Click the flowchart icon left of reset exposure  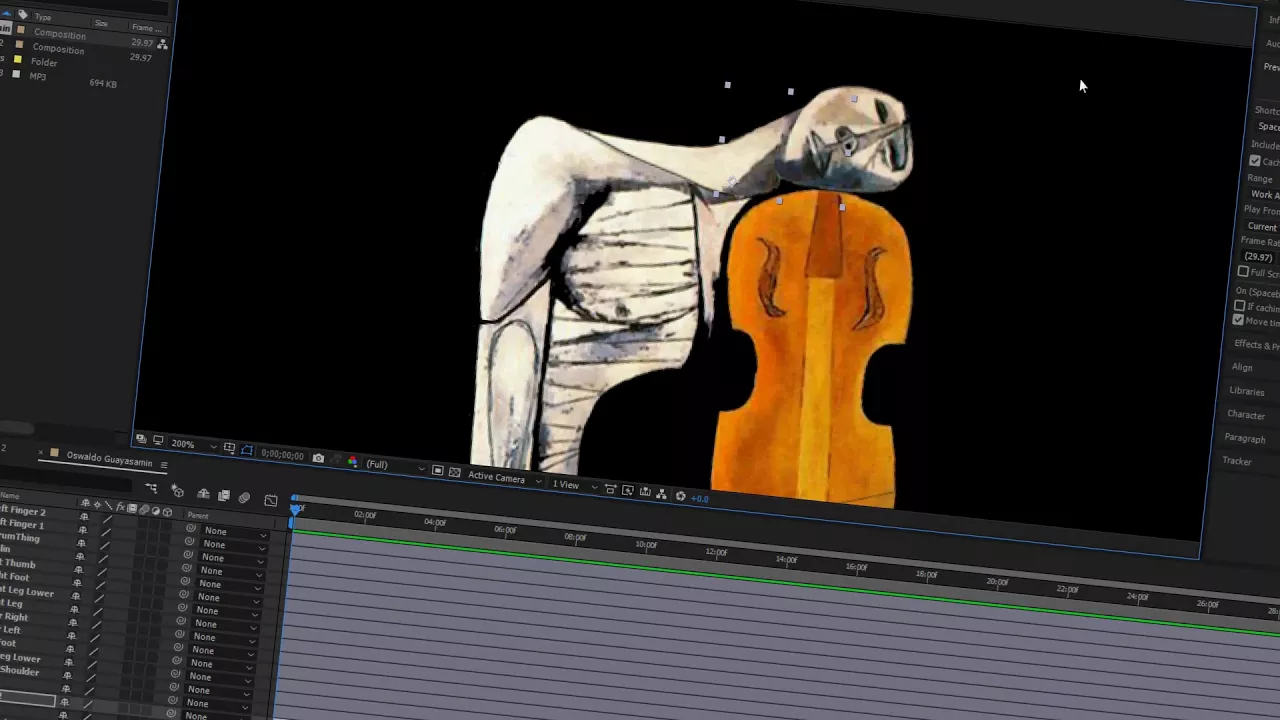tap(661, 493)
